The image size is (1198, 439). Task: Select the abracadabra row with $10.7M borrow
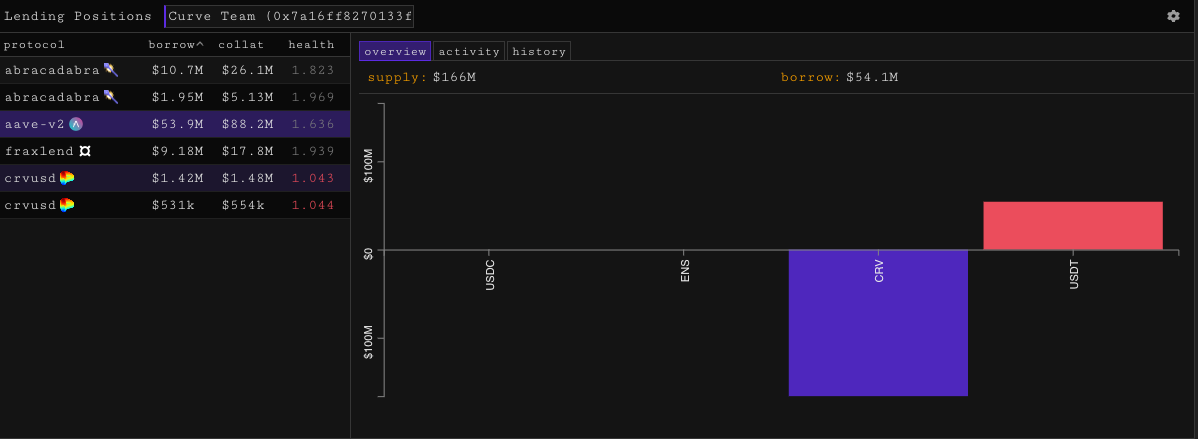[175, 70]
